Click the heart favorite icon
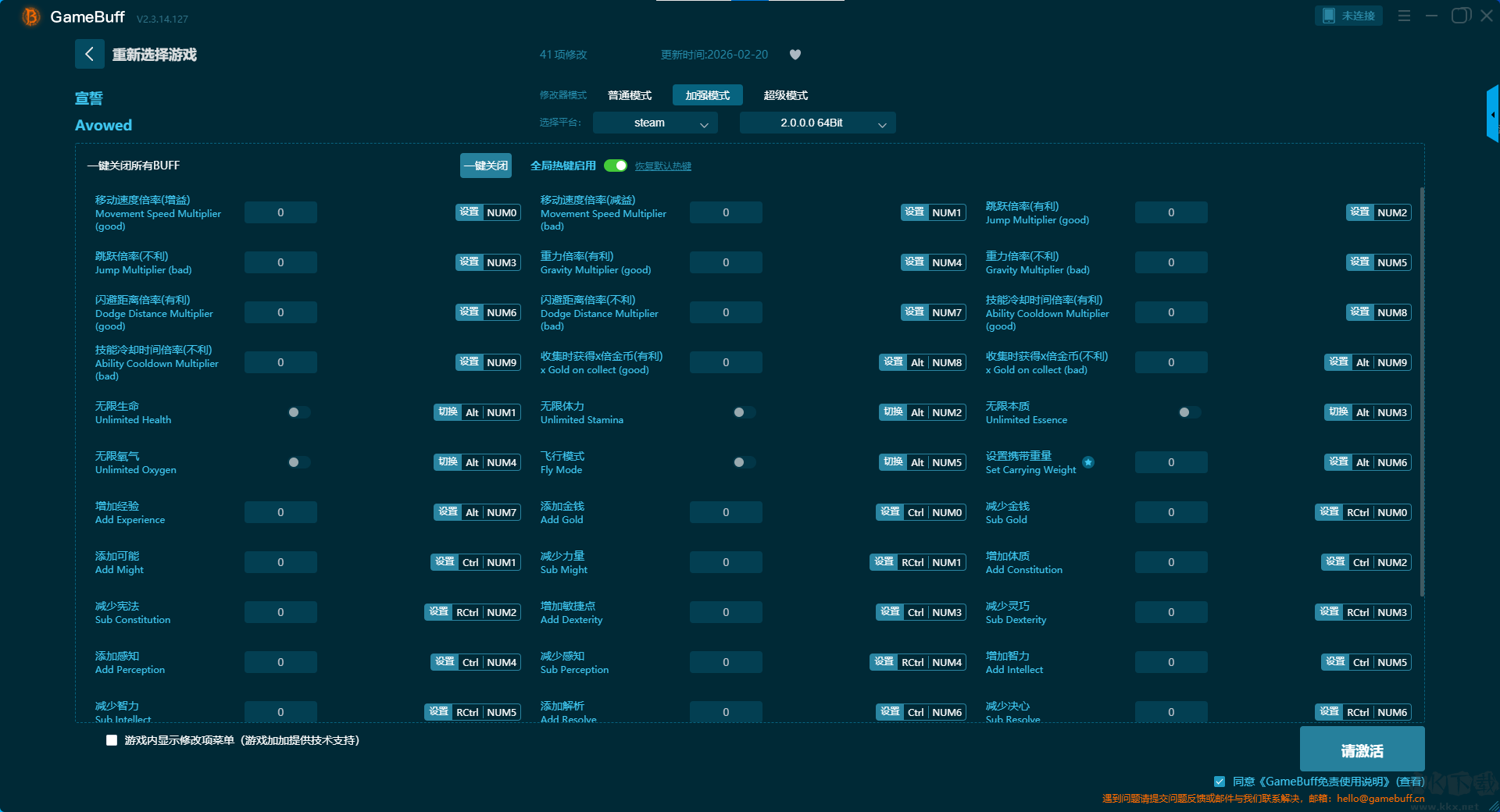This screenshot has width=1500, height=812. pos(795,55)
